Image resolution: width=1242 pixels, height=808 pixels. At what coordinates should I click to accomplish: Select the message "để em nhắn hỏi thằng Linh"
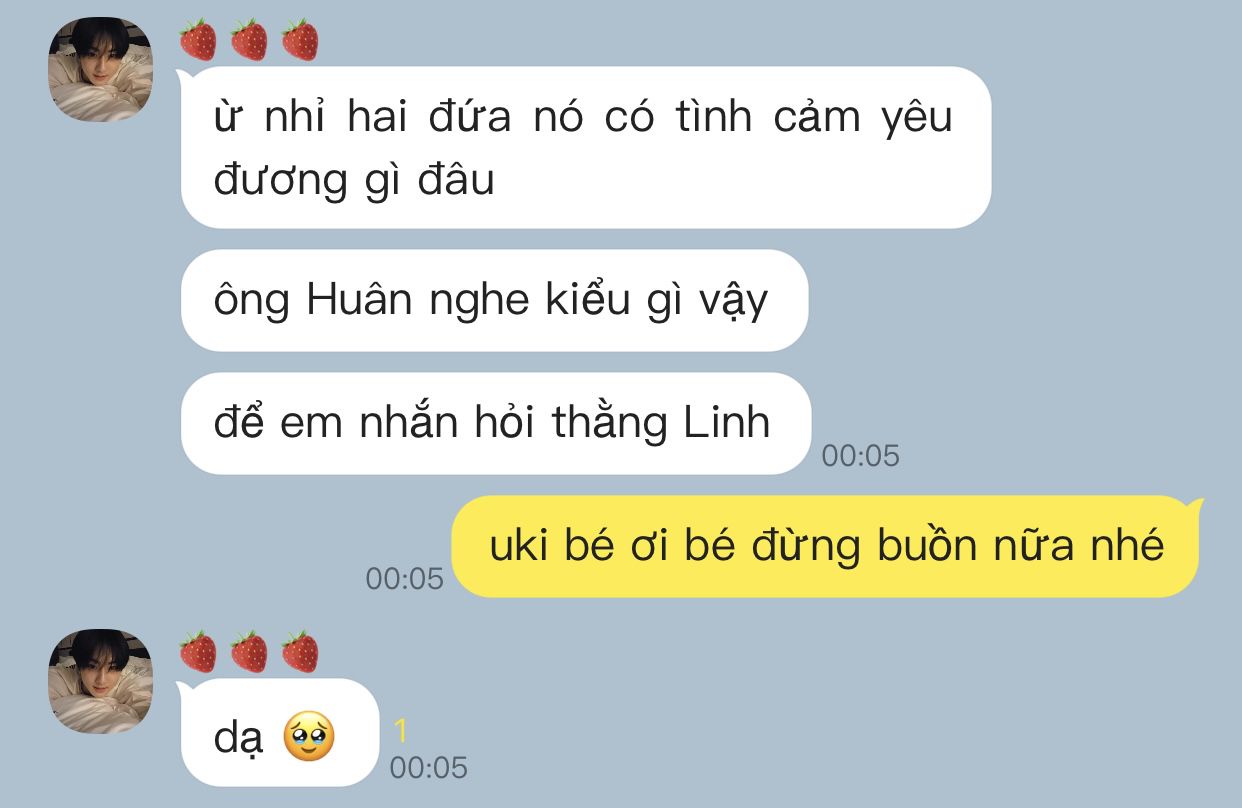tap(495, 423)
